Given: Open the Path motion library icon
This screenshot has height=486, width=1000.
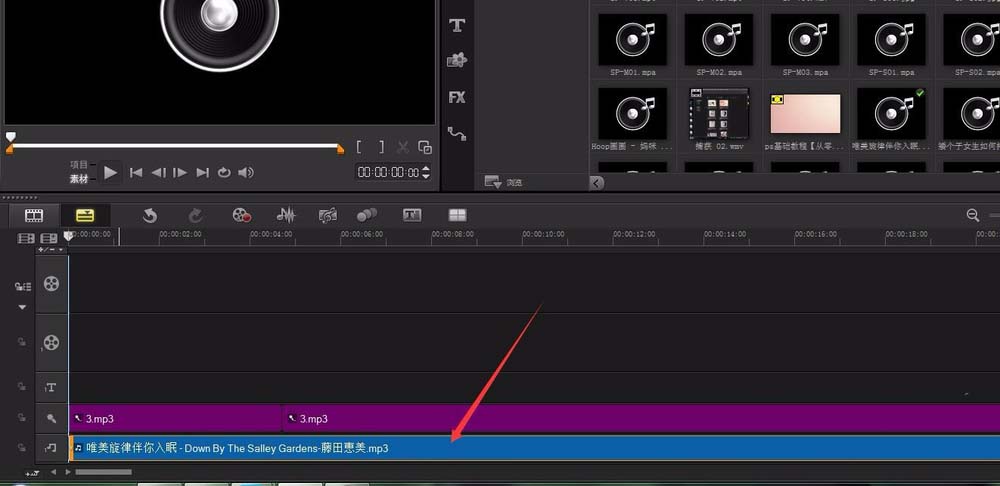Looking at the screenshot, I should [457, 134].
